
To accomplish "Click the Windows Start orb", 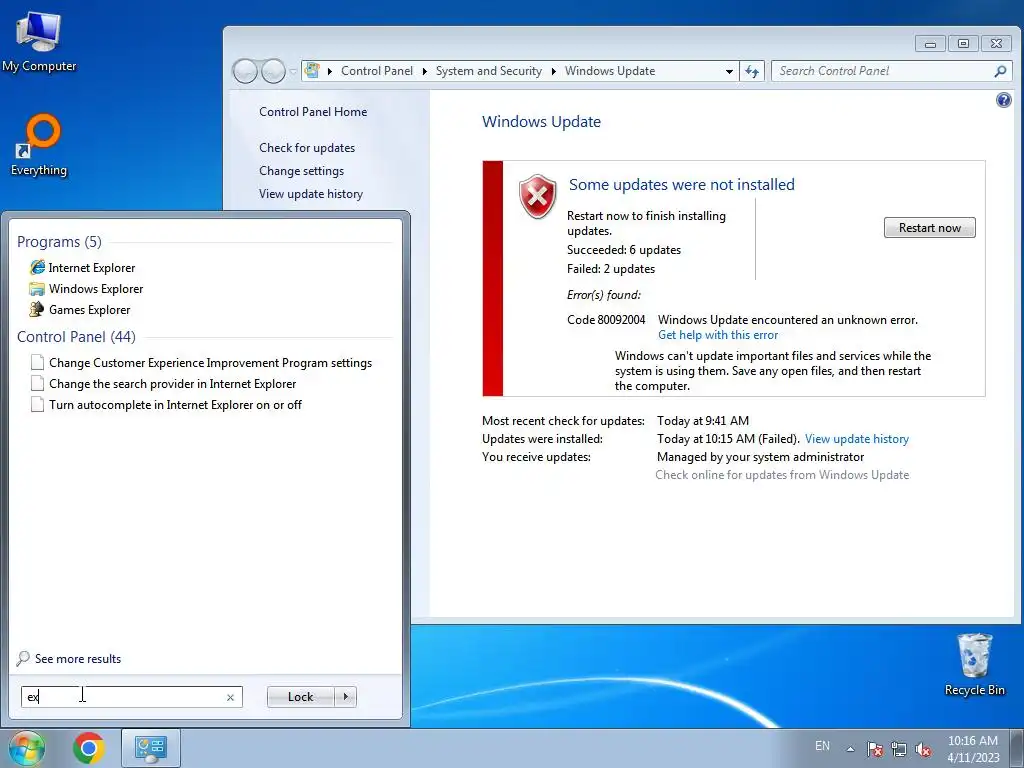I will [26, 748].
